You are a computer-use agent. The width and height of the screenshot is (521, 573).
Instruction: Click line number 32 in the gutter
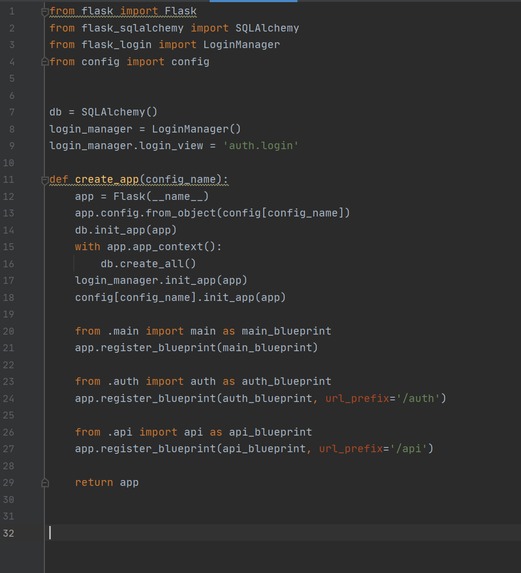pyautogui.click(x=9, y=533)
